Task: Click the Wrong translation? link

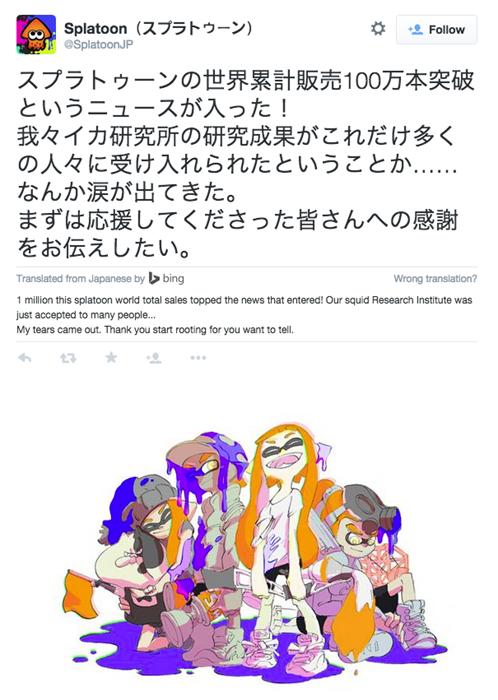Action: (435, 279)
